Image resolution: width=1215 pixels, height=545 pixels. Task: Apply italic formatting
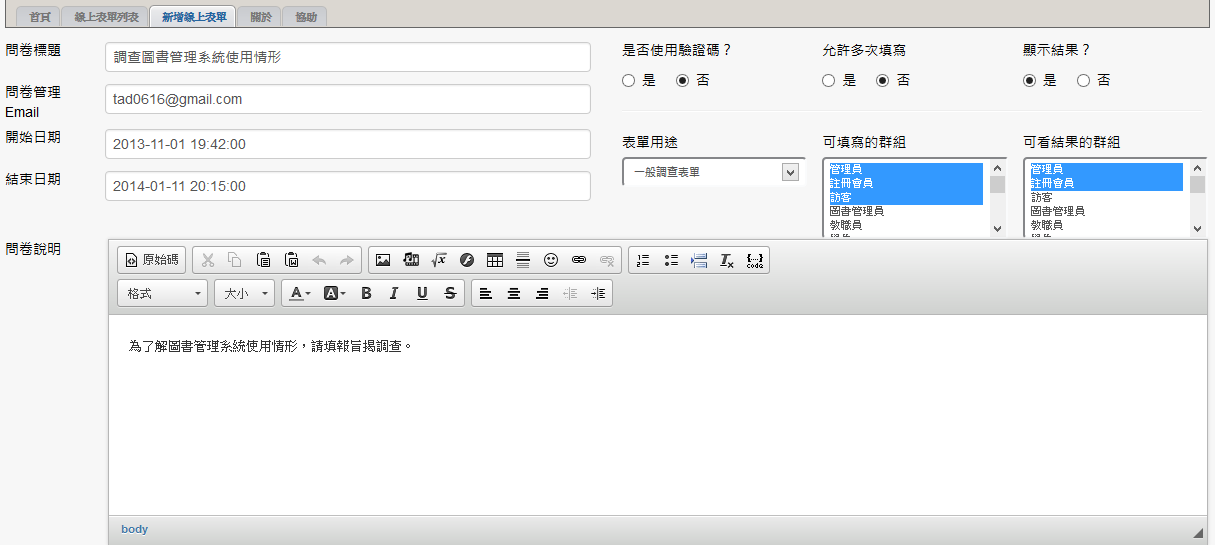pyautogui.click(x=394, y=293)
